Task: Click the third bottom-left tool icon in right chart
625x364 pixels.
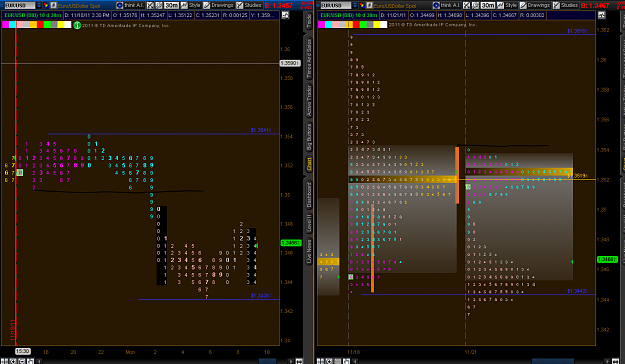Action: [338, 361]
